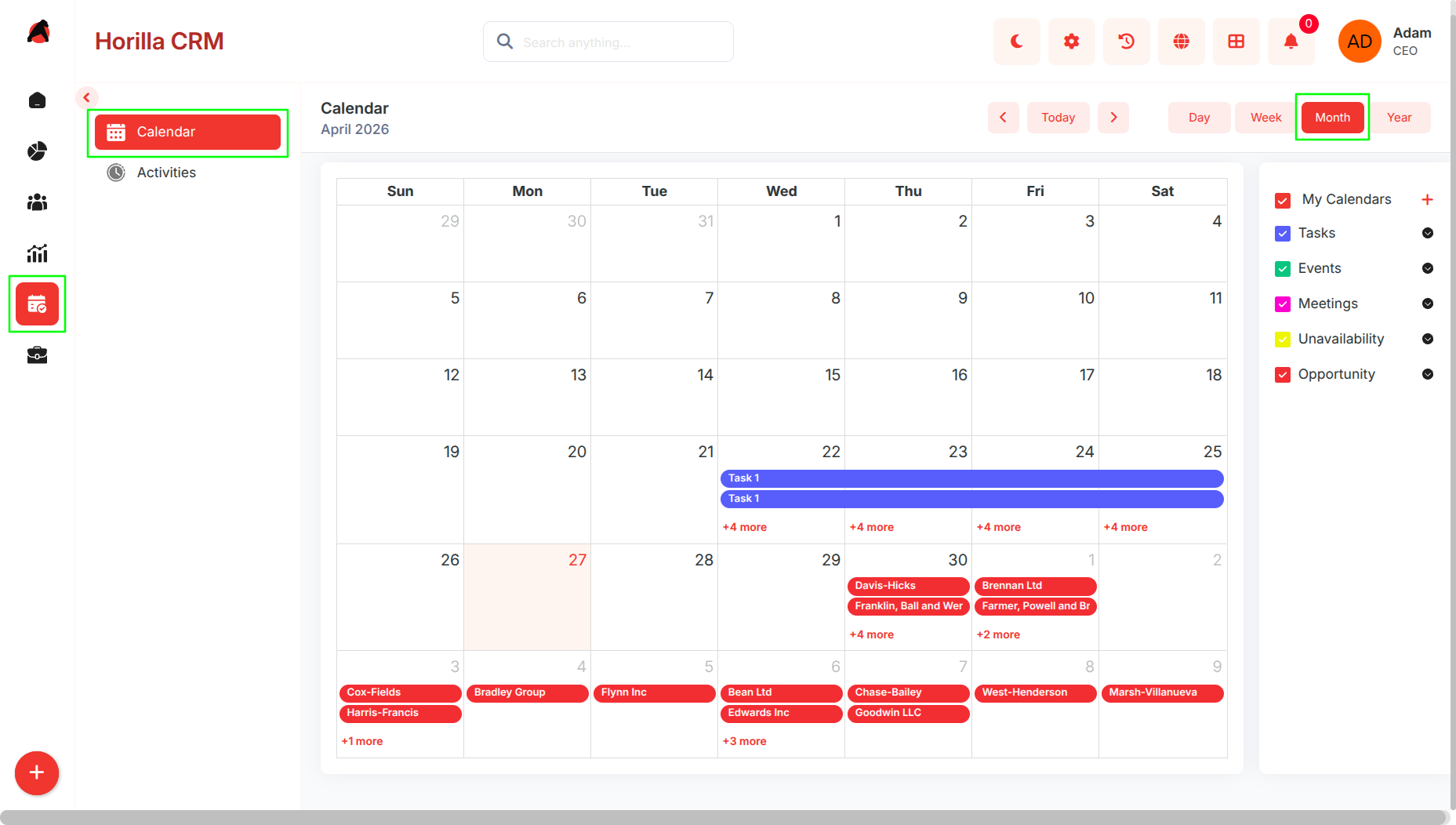Open the history clock icon
Screen dimensions: 1456x825
coord(1126,42)
